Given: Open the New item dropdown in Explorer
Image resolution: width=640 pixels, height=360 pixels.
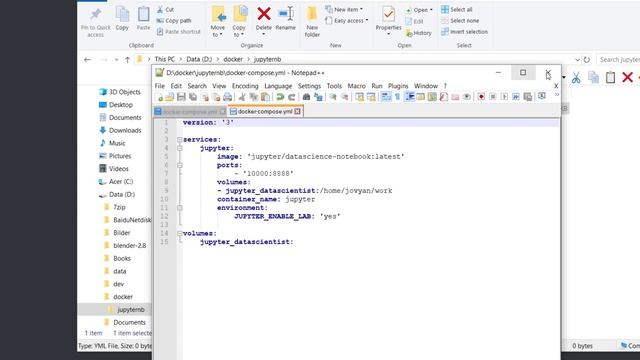Looking at the screenshot, I should pos(344,9).
